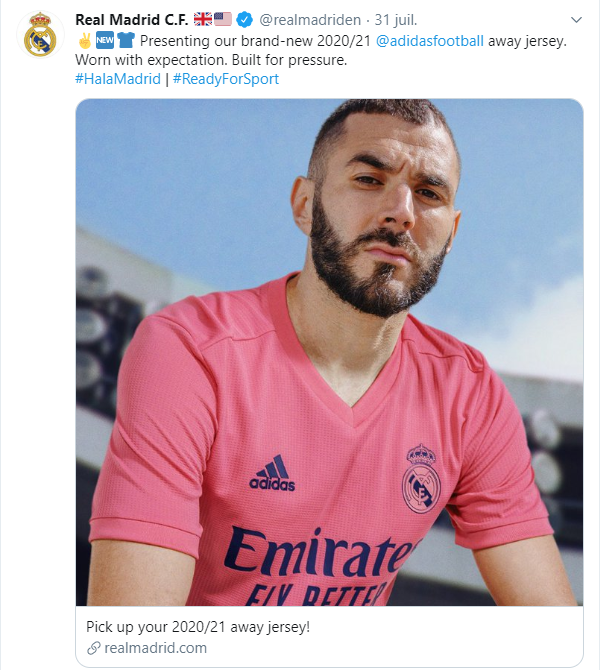Open the #HalaMadrid hashtag
Screen dimensions: 604x670
pos(118,79)
